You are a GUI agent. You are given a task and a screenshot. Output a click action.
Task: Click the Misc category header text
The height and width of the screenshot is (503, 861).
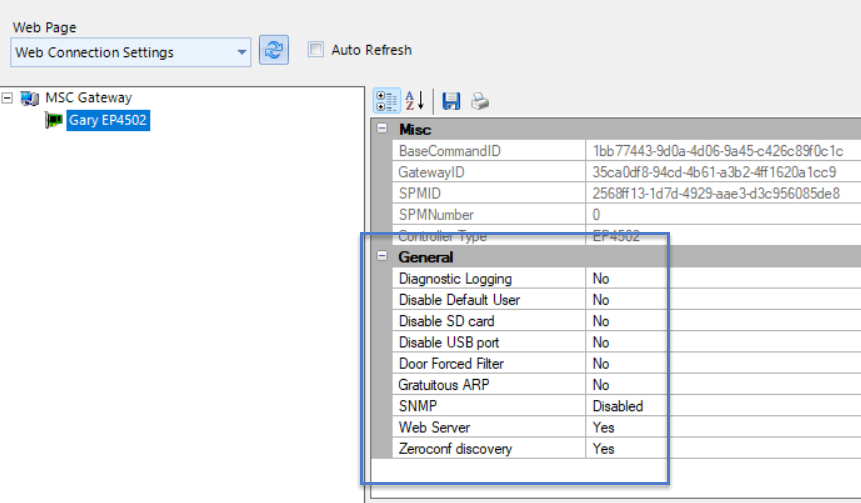click(x=415, y=130)
